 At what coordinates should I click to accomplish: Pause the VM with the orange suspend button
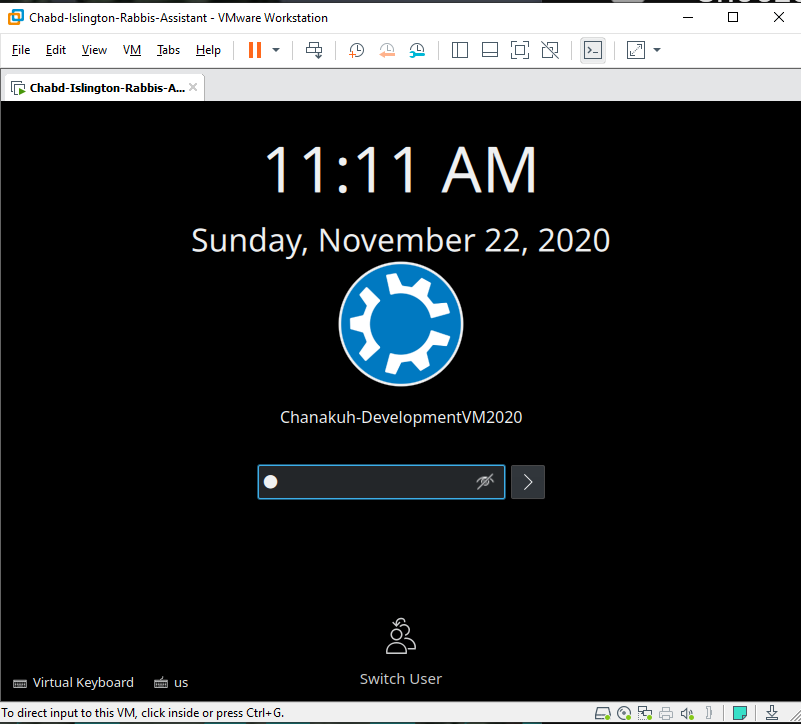[255, 50]
